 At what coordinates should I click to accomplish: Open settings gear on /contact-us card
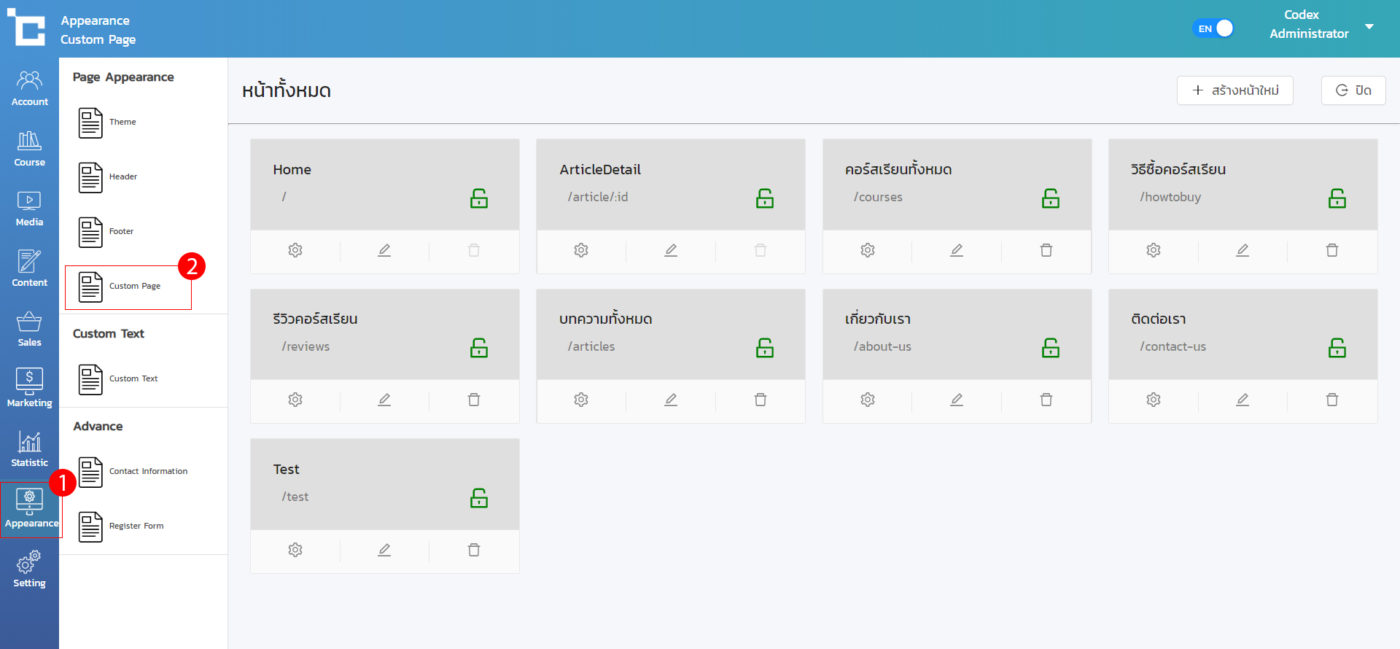[x=1153, y=400]
